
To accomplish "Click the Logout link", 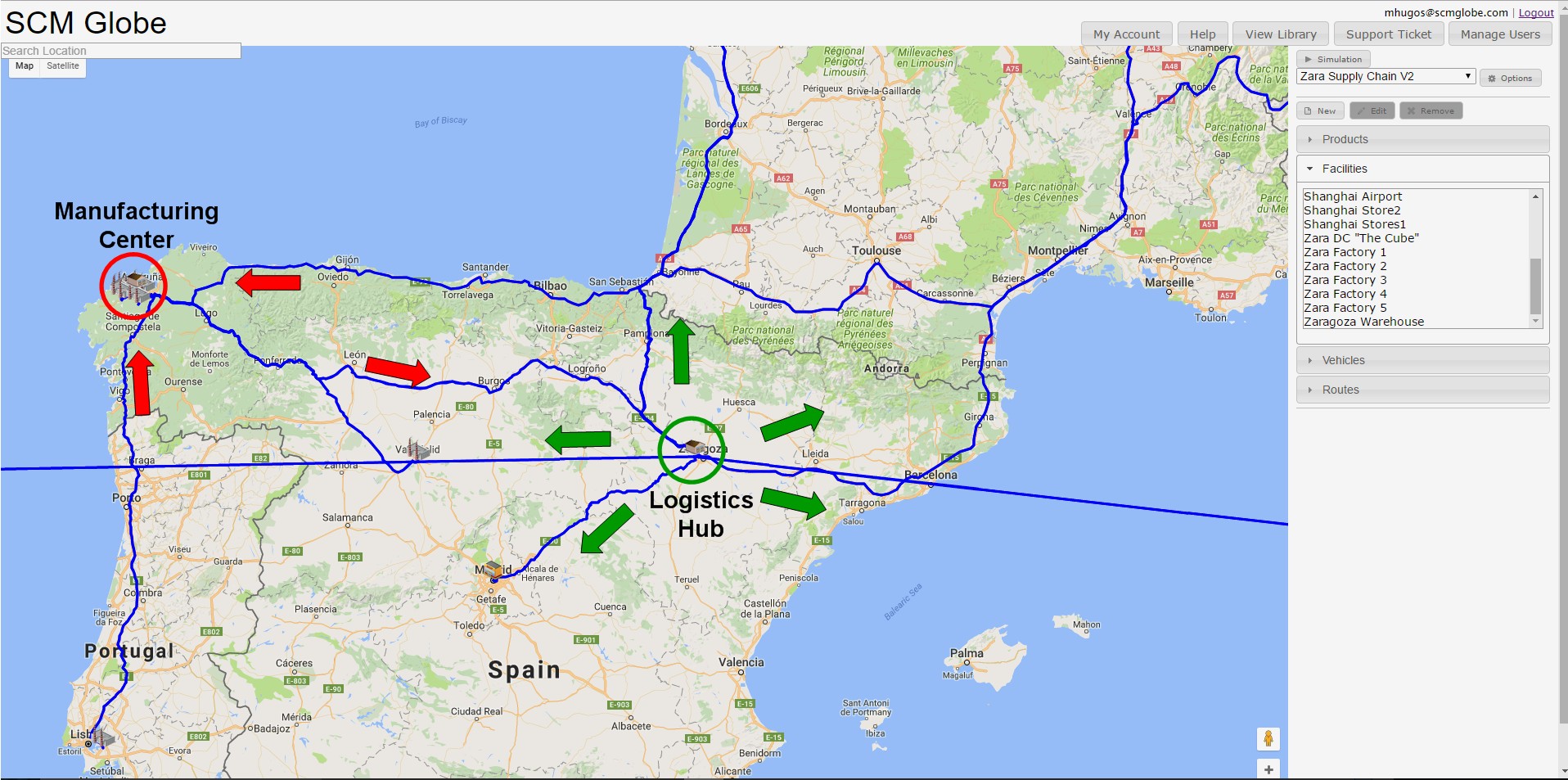I will point(1535,13).
